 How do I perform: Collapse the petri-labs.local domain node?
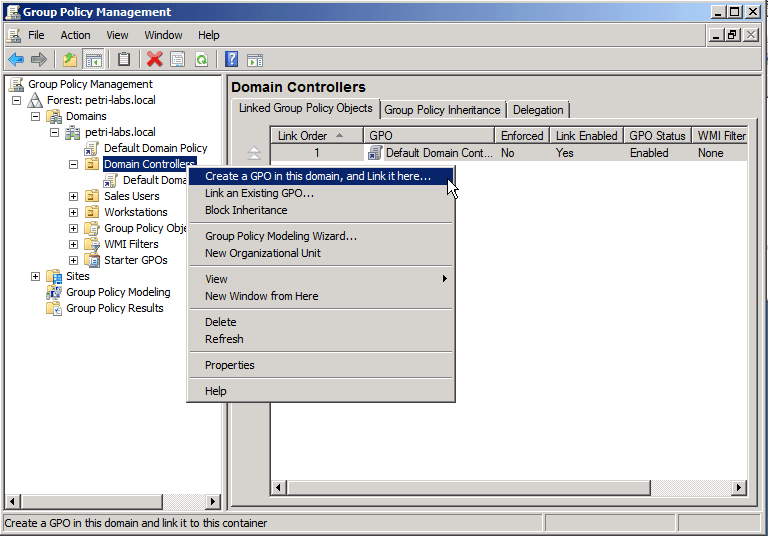pyautogui.click(x=54, y=132)
